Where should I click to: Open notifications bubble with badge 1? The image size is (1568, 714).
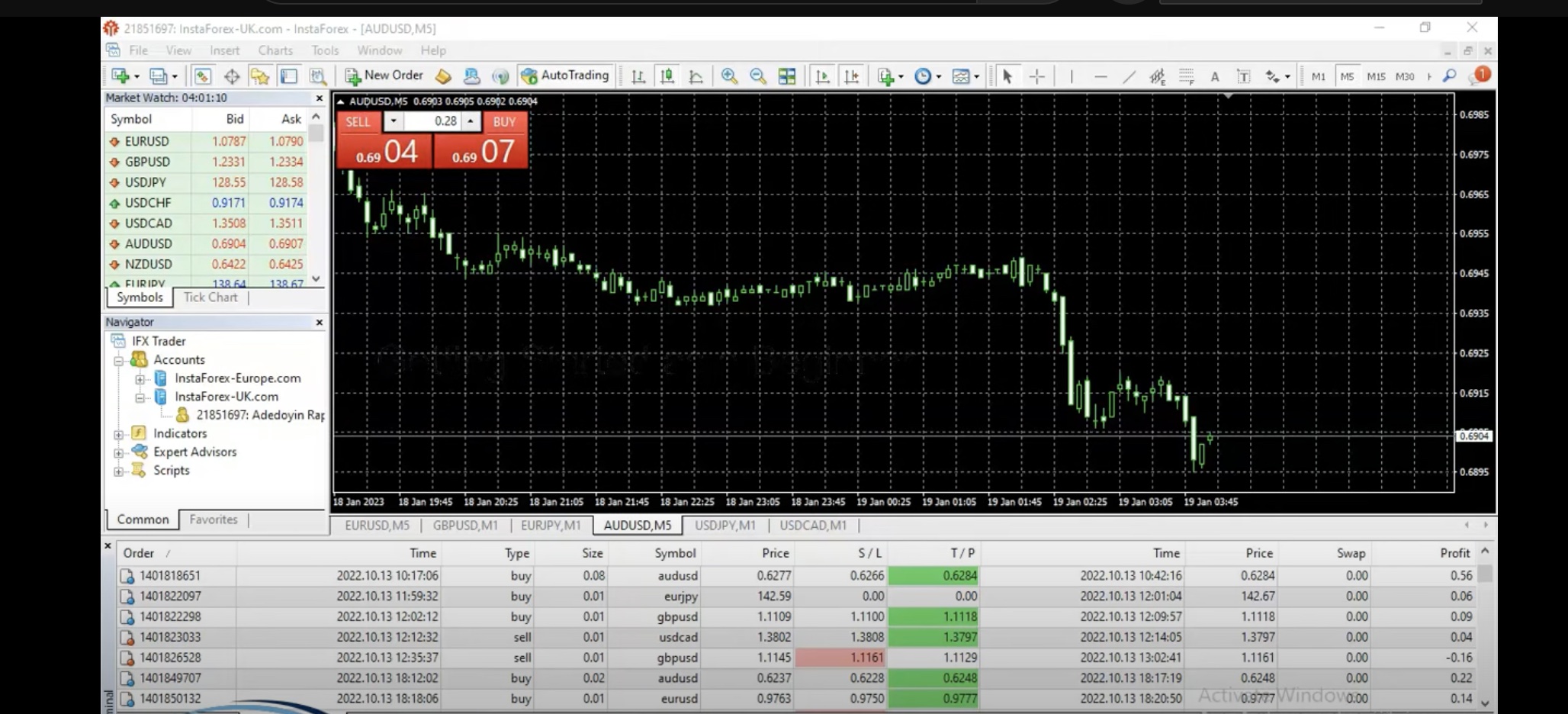pos(1480,76)
